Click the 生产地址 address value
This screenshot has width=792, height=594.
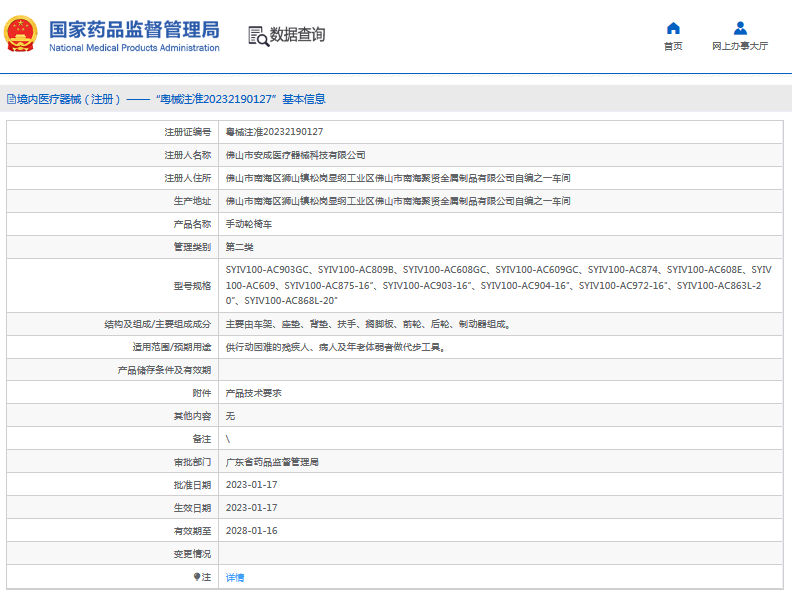tap(398, 201)
